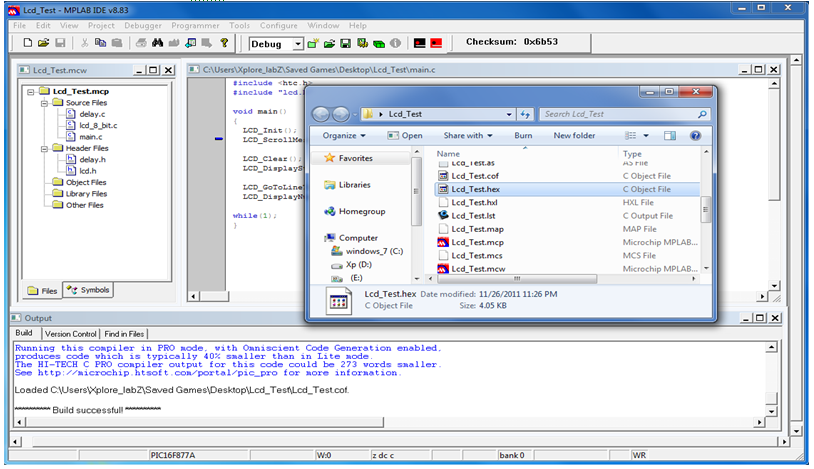Open the Project menu

point(101,25)
